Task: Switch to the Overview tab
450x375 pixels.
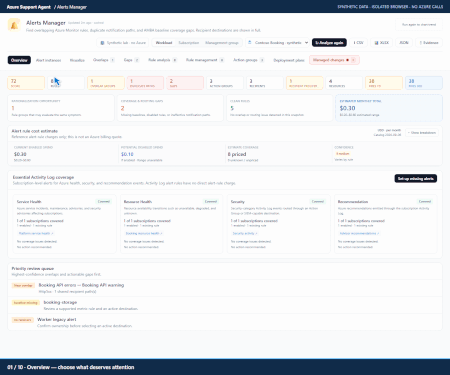Action: coord(19,60)
